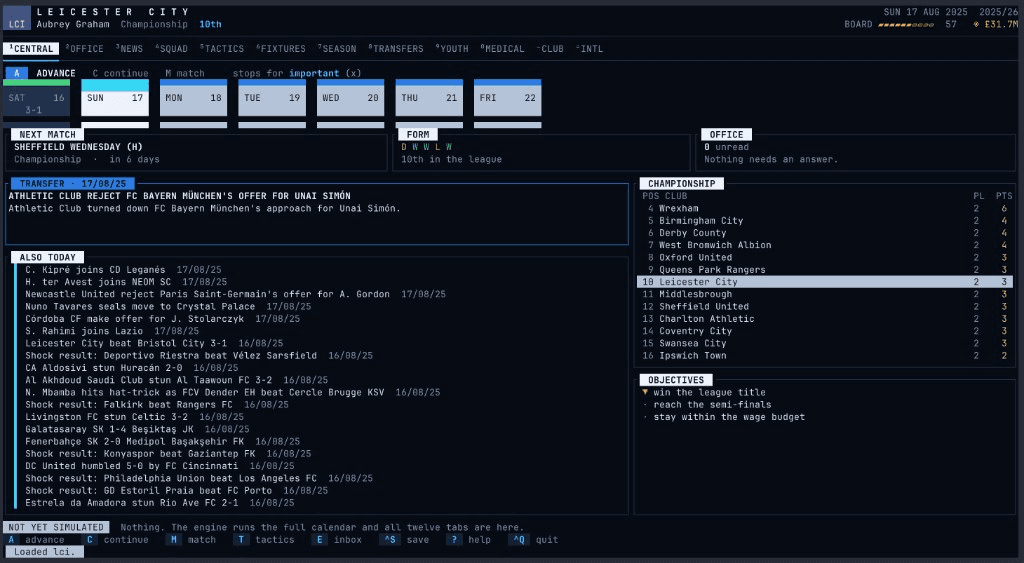This screenshot has width=1024, height=563.
Task: Click the 0 unread office status
Action: click(726, 147)
